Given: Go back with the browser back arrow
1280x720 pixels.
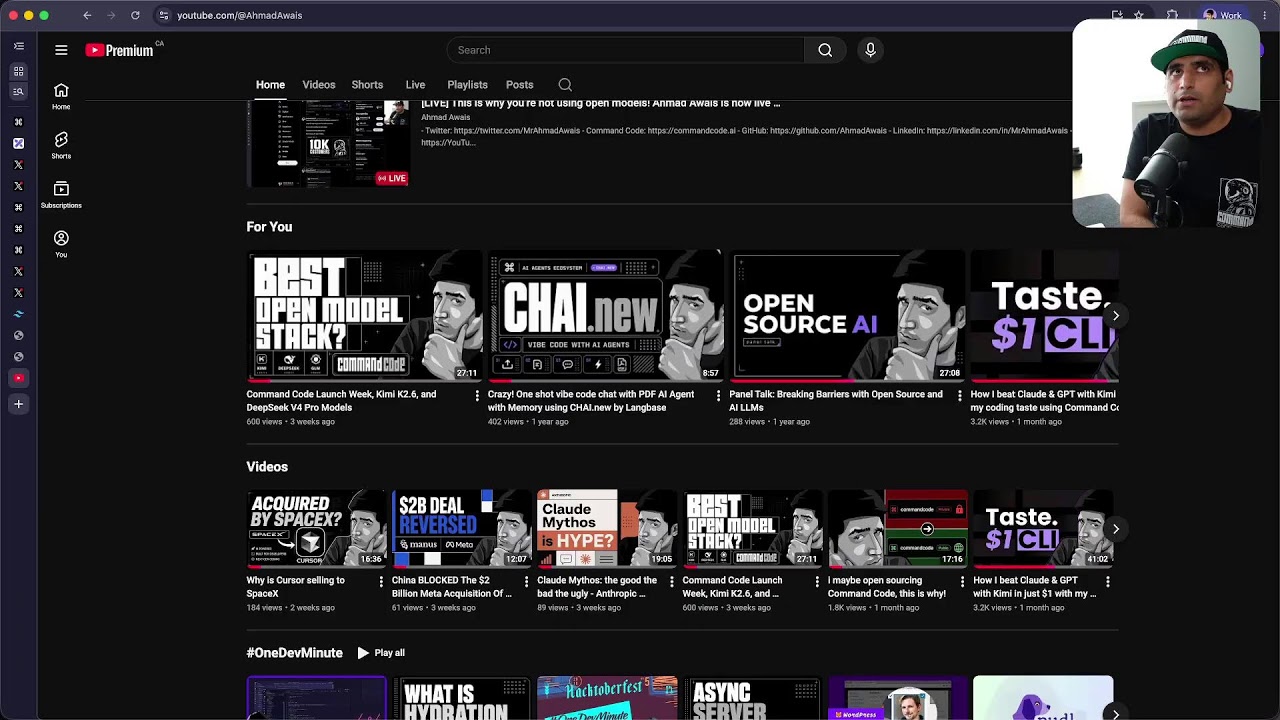Looking at the screenshot, I should coord(87,15).
